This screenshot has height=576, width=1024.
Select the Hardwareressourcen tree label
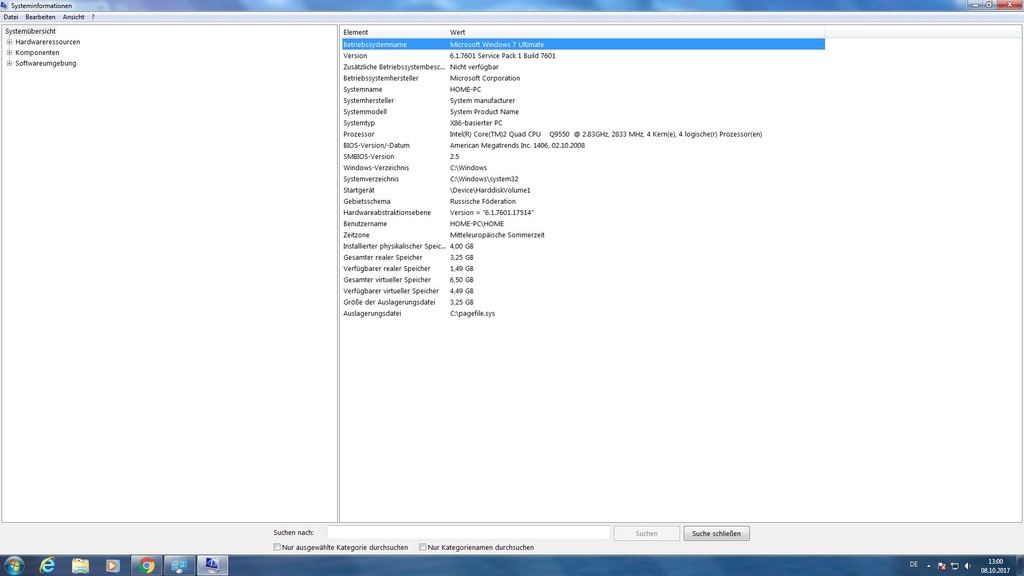[48, 42]
